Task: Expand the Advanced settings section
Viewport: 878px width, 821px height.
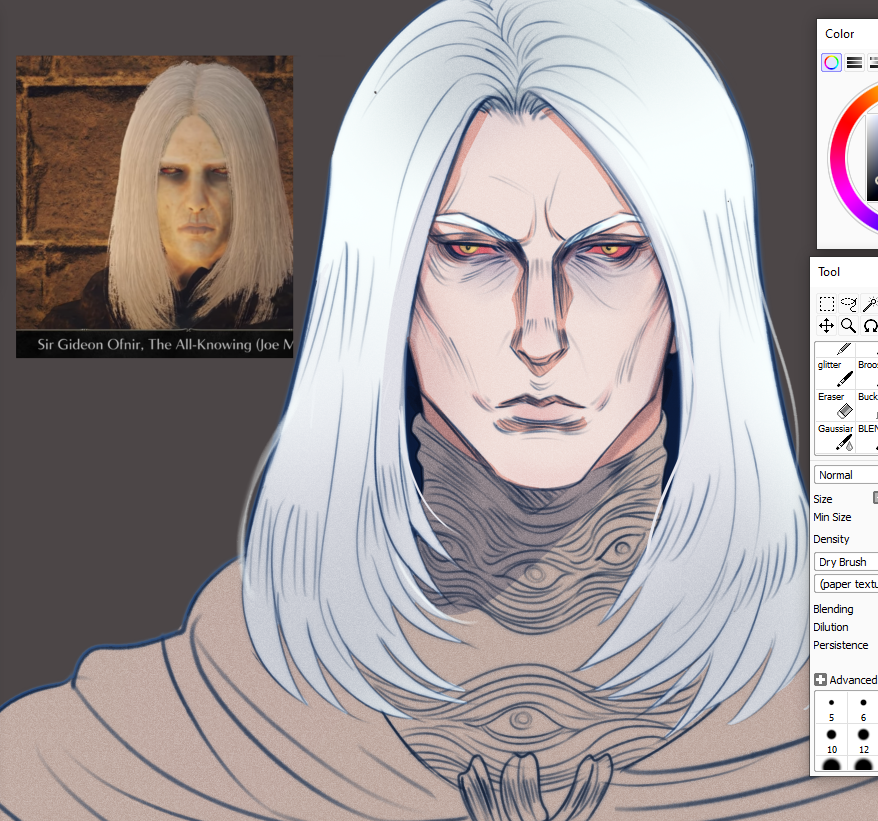Action: 820,680
